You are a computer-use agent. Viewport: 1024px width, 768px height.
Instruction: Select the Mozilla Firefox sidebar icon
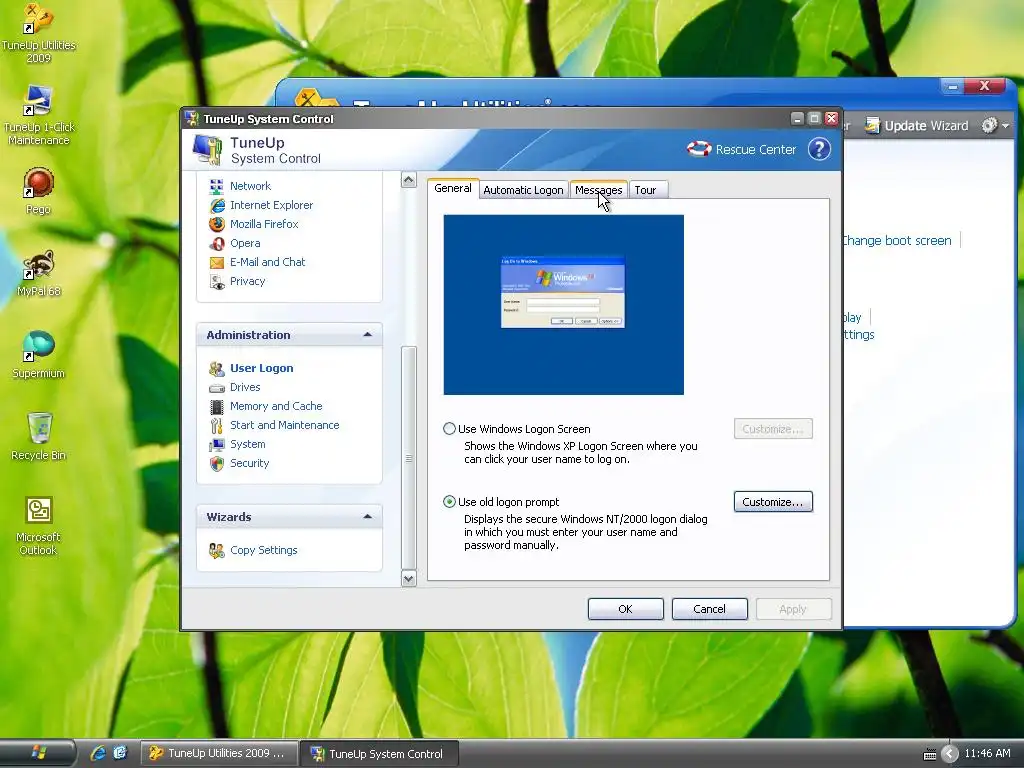point(216,224)
